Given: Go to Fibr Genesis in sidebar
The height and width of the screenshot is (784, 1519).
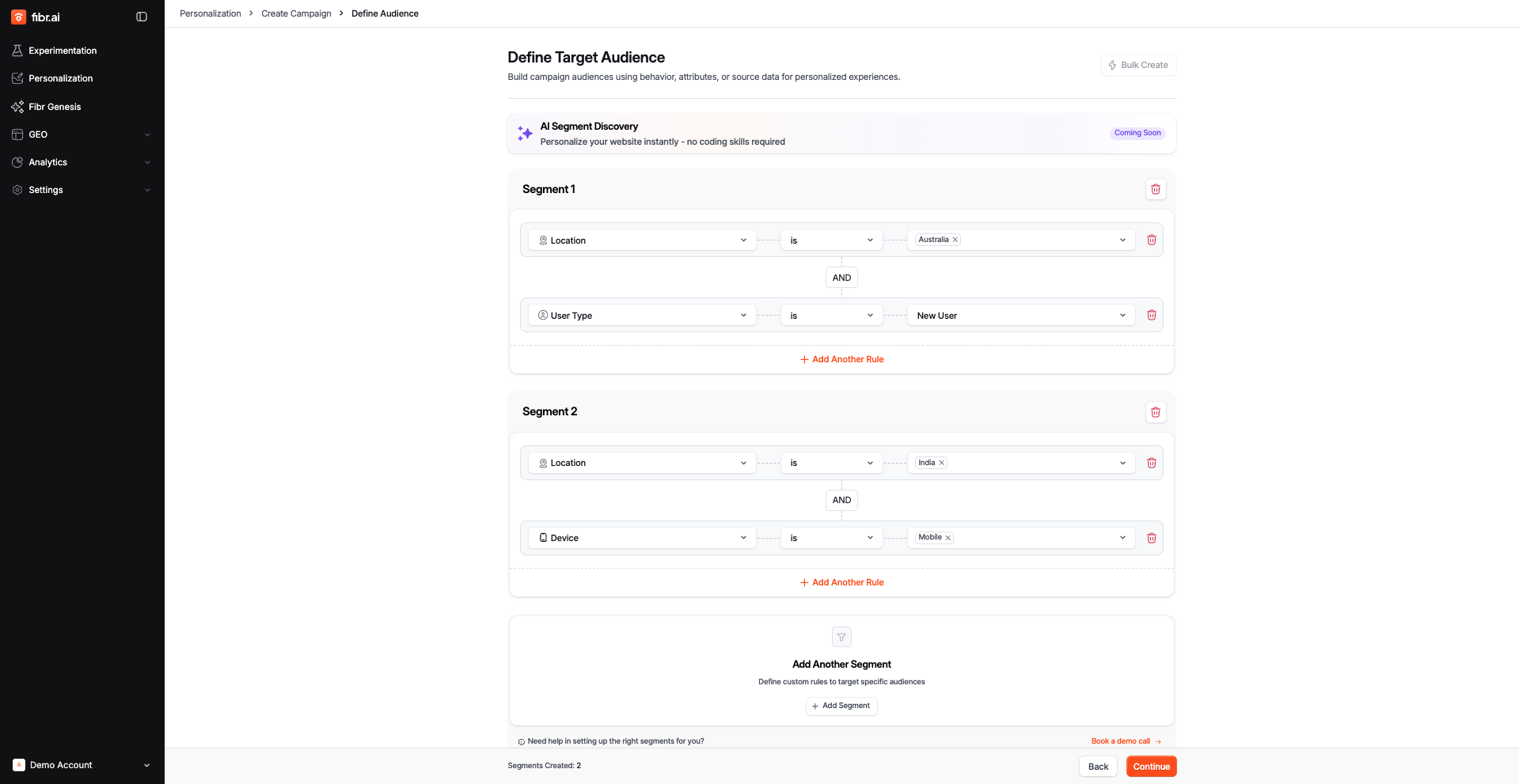Looking at the screenshot, I should click(x=55, y=107).
